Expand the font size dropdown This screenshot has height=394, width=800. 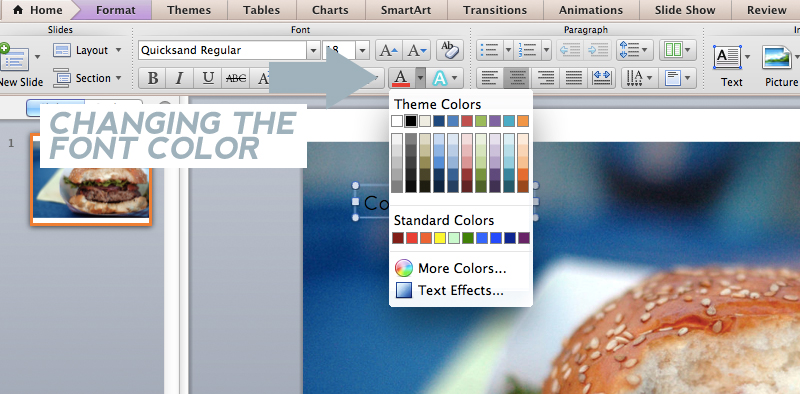click(x=362, y=50)
